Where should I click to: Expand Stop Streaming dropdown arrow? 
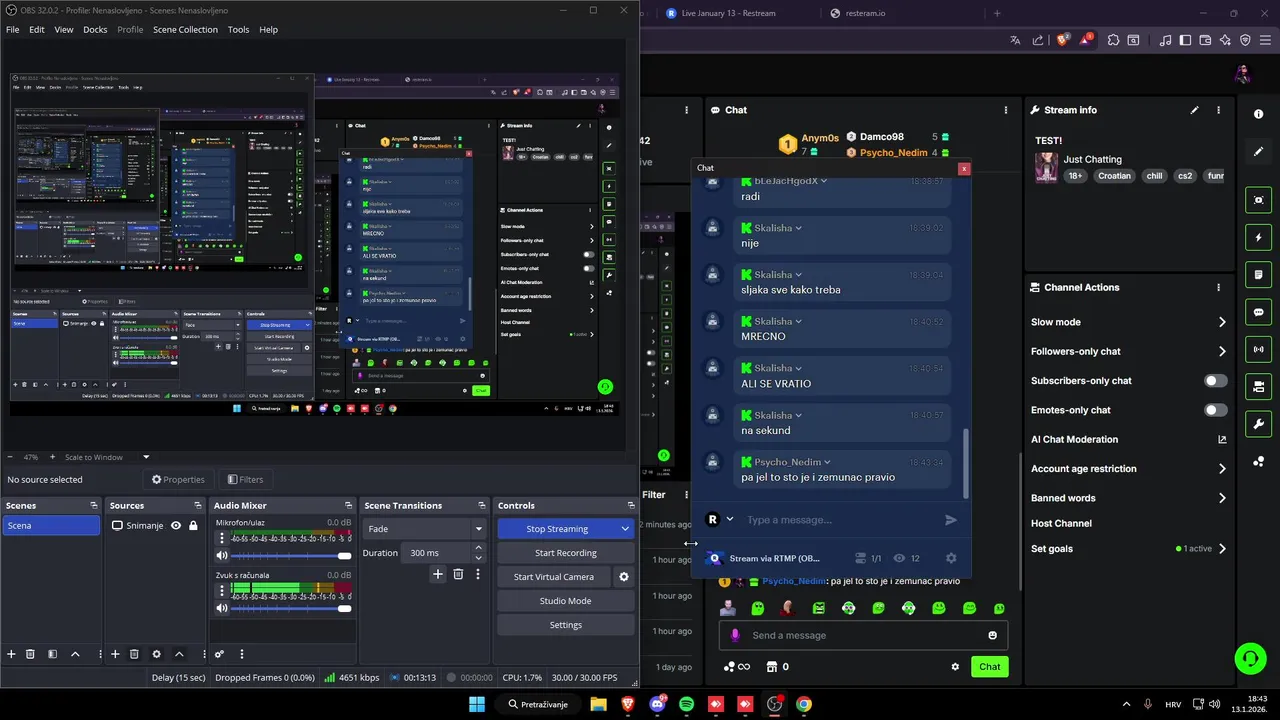click(625, 529)
